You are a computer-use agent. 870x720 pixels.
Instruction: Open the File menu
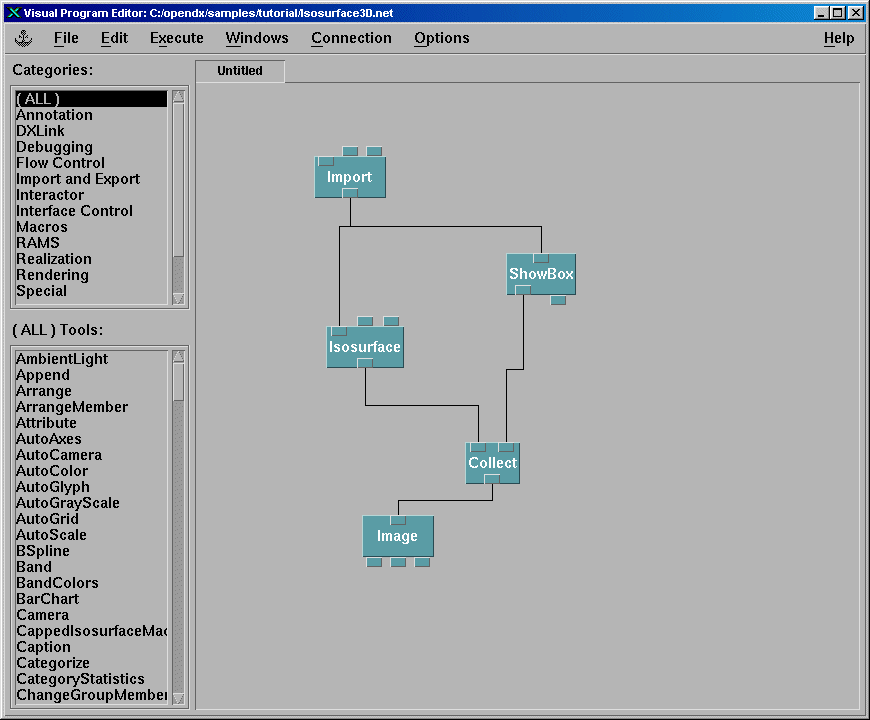point(66,38)
